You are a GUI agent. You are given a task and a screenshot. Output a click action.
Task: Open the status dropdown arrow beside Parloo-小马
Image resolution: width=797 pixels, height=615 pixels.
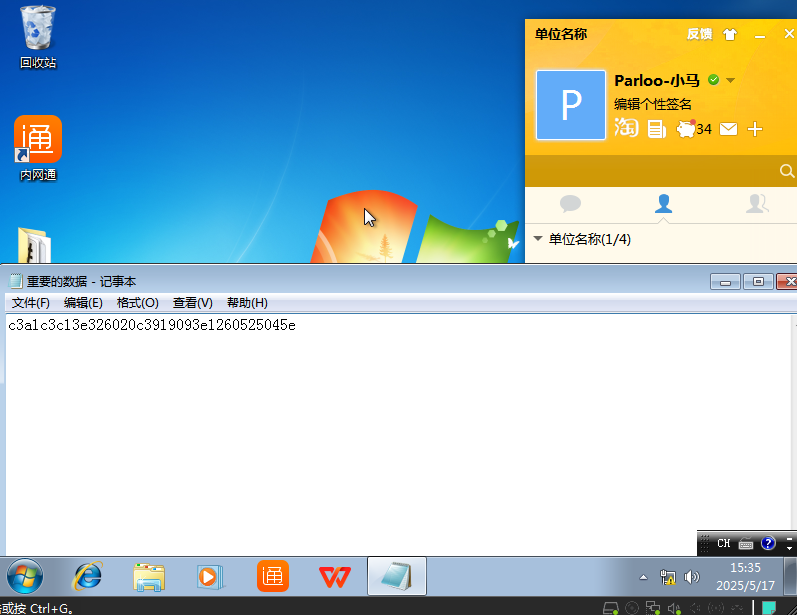[730, 80]
